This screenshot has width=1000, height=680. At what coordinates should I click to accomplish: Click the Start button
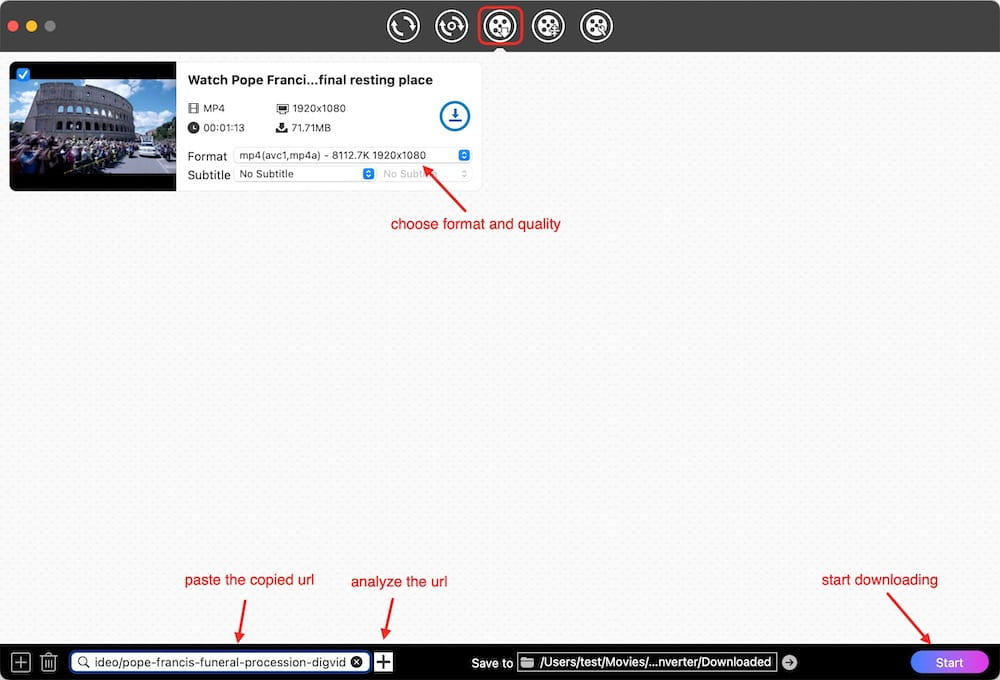pyautogui.click(x=949, y=662)
